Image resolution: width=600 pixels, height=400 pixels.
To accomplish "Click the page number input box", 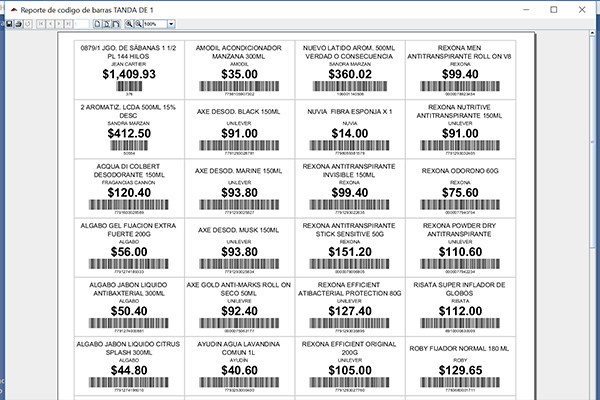I will coord(81,24).
